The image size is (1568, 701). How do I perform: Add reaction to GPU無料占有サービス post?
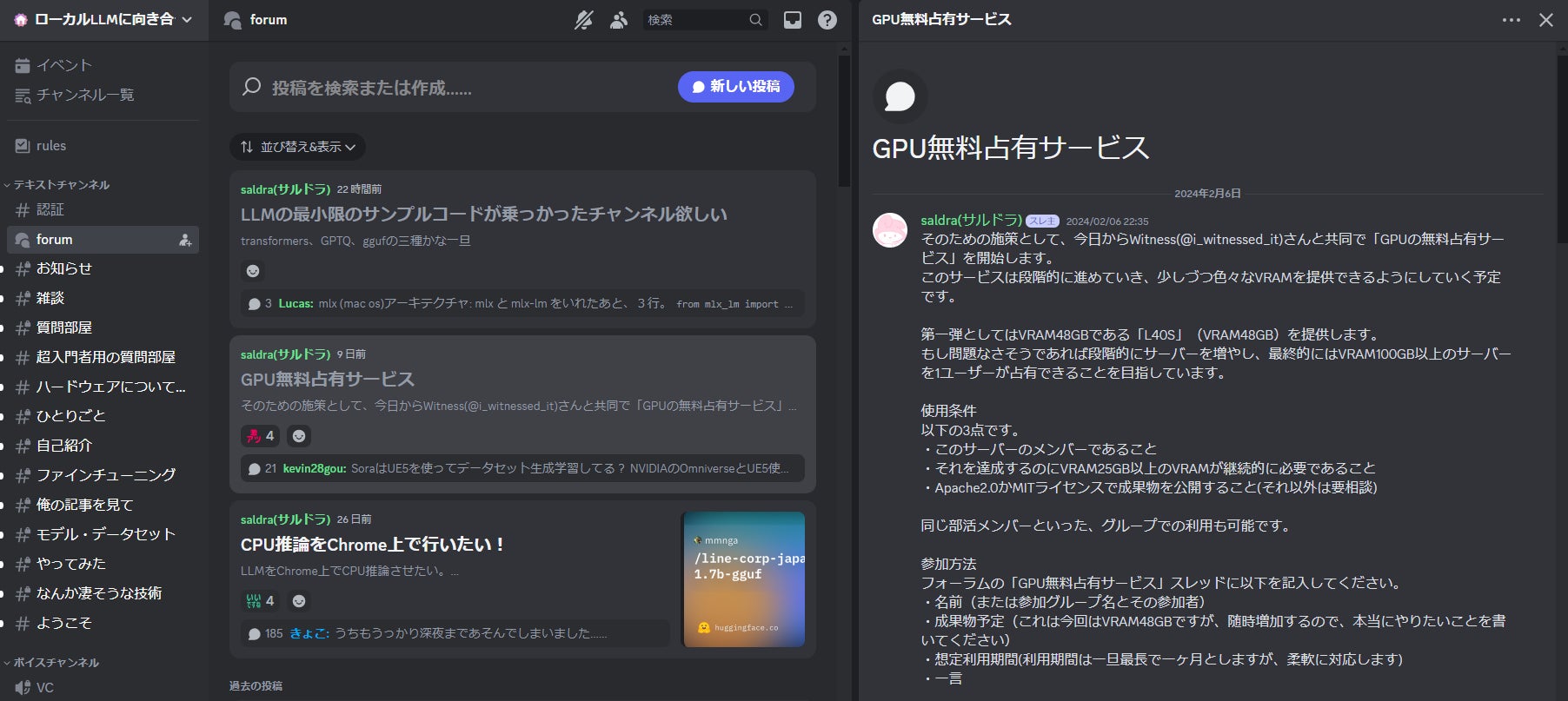click(299, 436)
